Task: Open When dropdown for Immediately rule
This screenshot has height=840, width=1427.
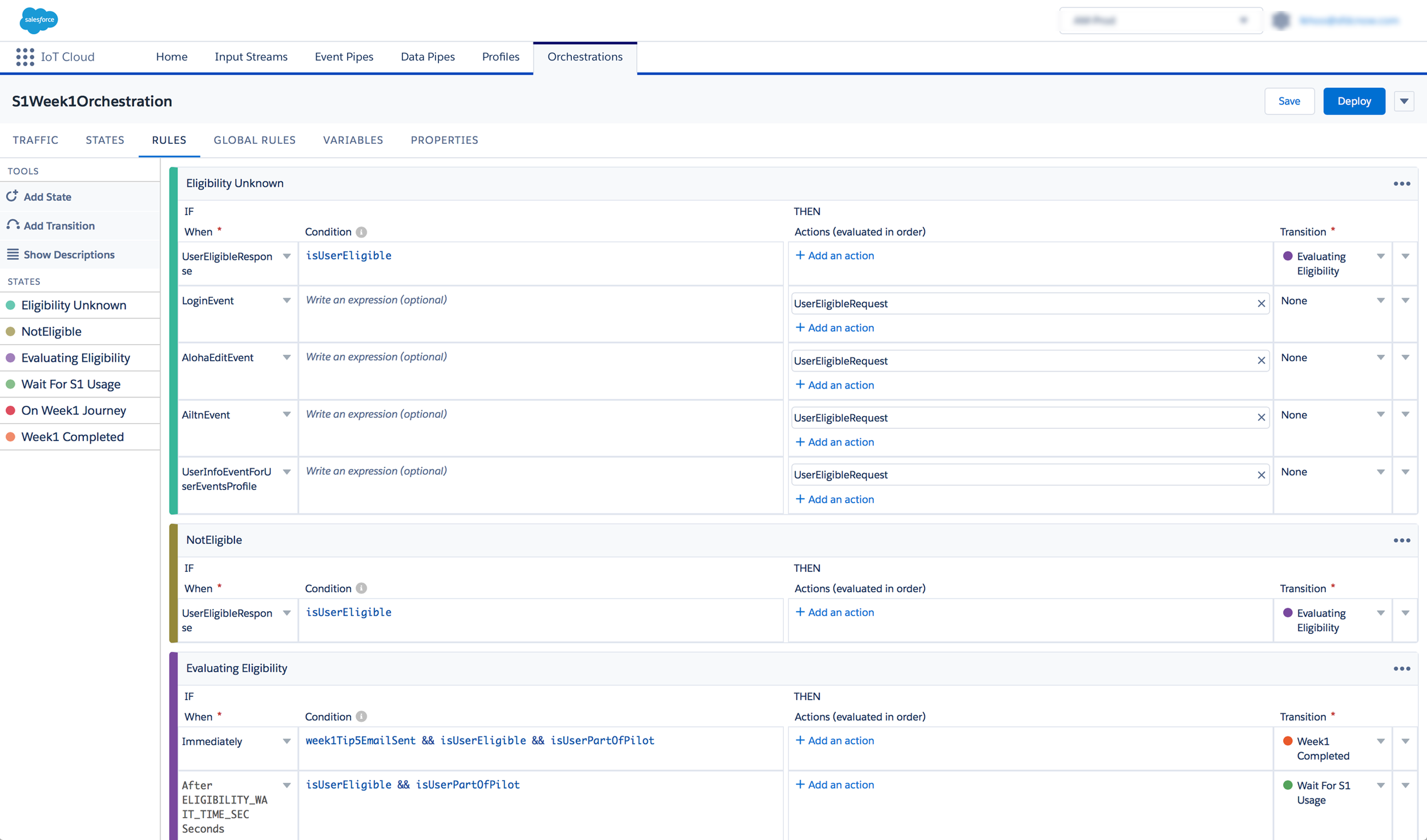Action: point(287,741)
